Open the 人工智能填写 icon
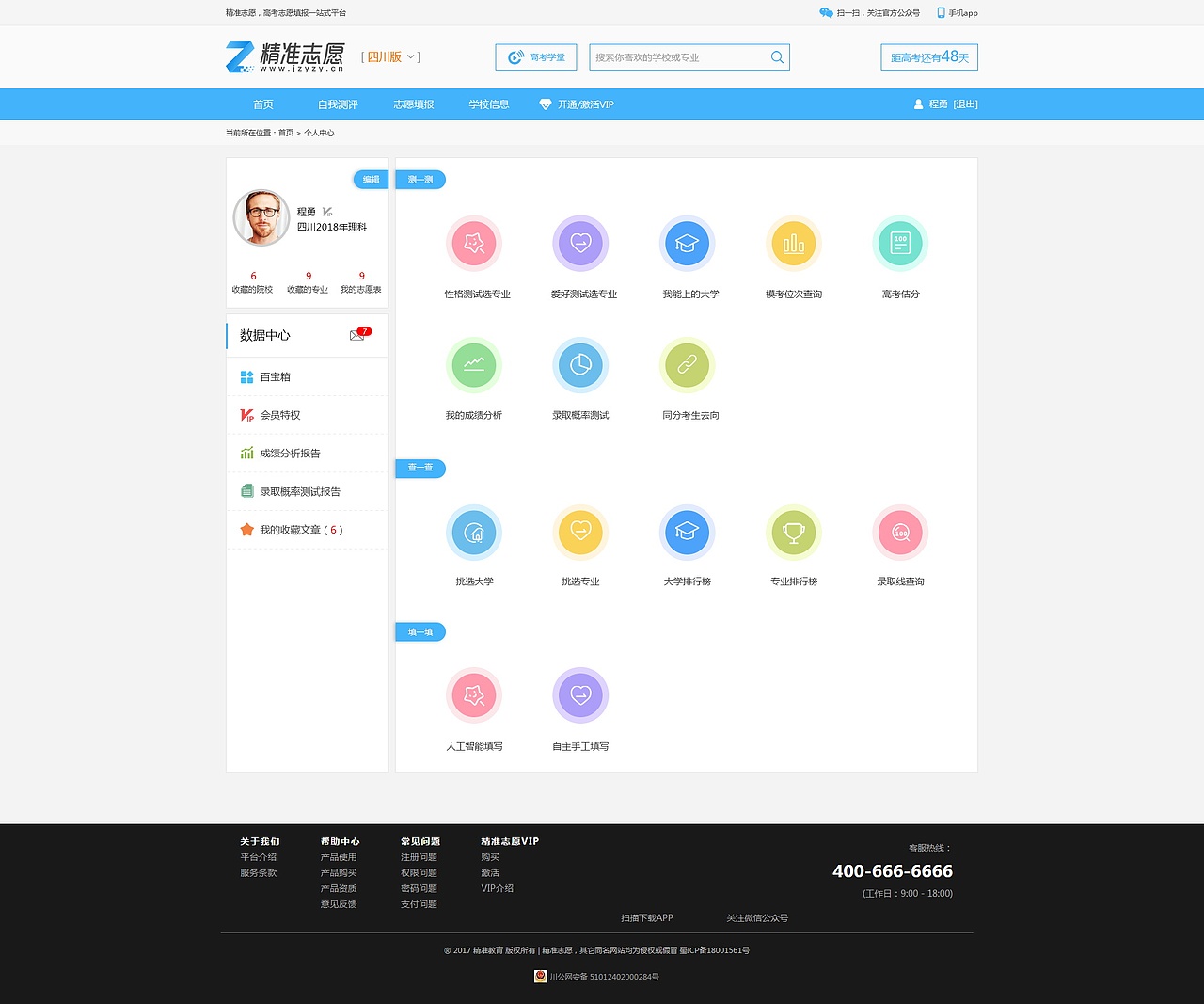The image size is (1204, 1004). [475, 695]
